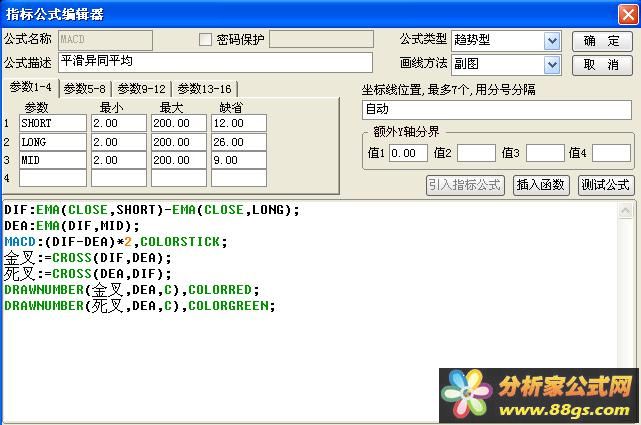Click the 缺省 field showing 12.00
The height and width of the screenshot is (425, 641).
point(239,123)
